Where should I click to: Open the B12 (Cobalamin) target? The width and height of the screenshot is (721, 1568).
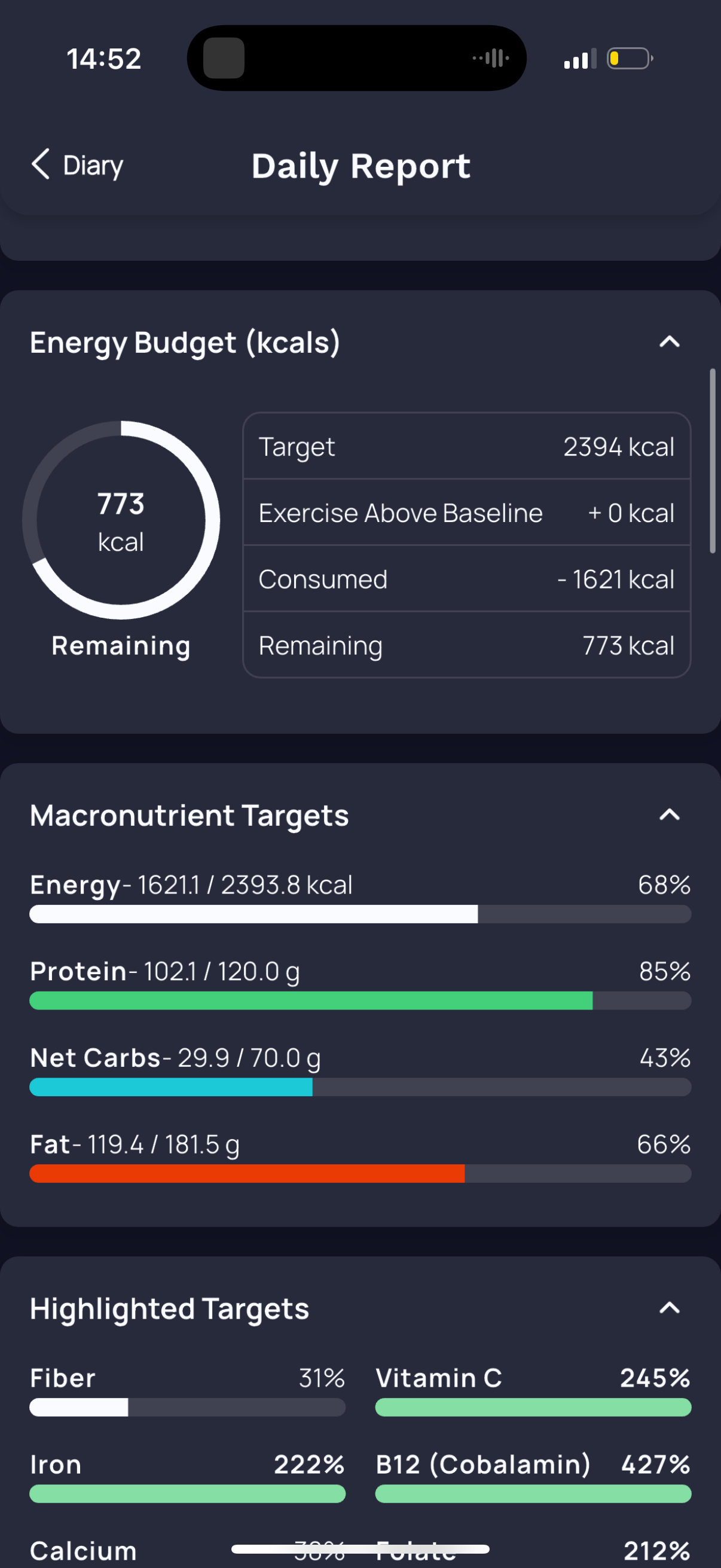click(x=533, y=1478)
